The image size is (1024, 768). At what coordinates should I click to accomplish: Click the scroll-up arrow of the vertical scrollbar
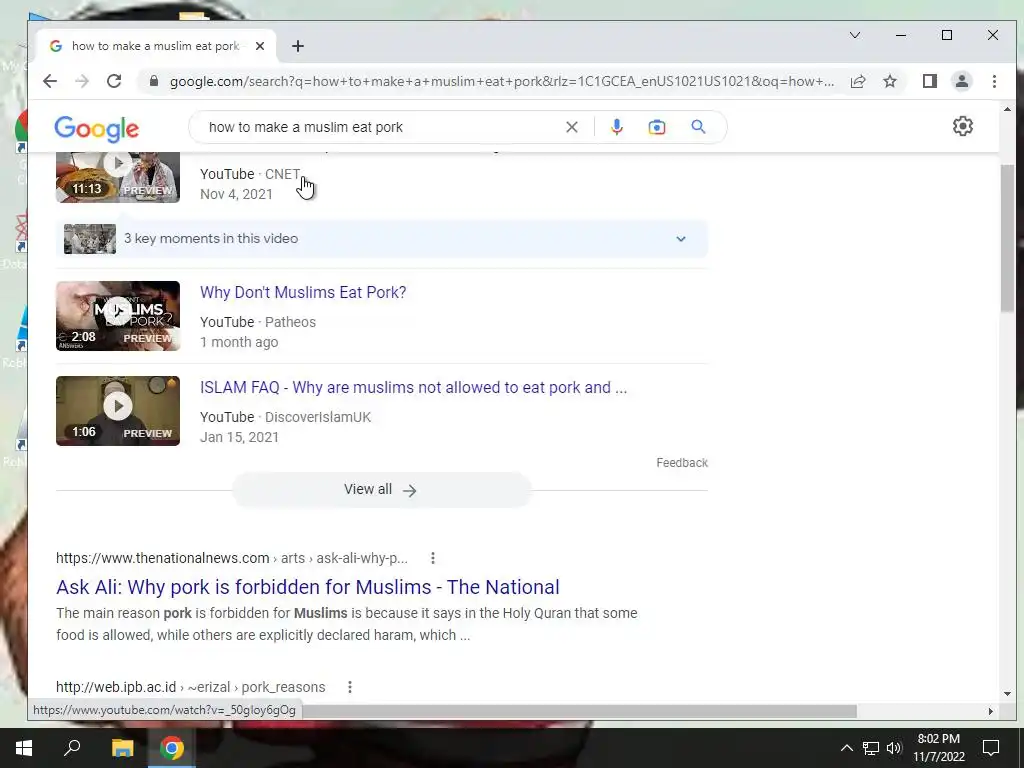[x=1006, y=110]
